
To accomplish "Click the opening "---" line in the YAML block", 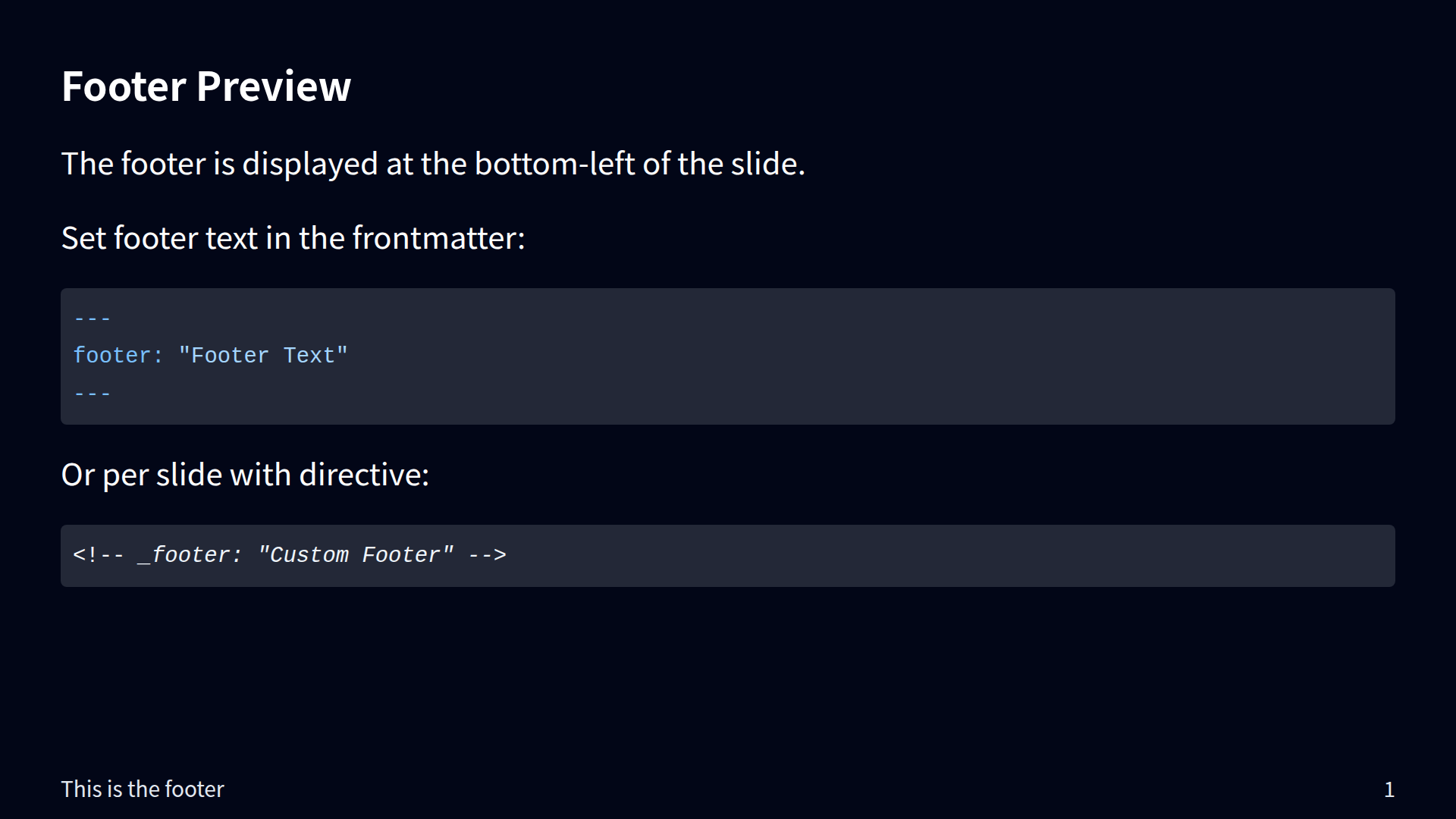I will click(93, 318).
